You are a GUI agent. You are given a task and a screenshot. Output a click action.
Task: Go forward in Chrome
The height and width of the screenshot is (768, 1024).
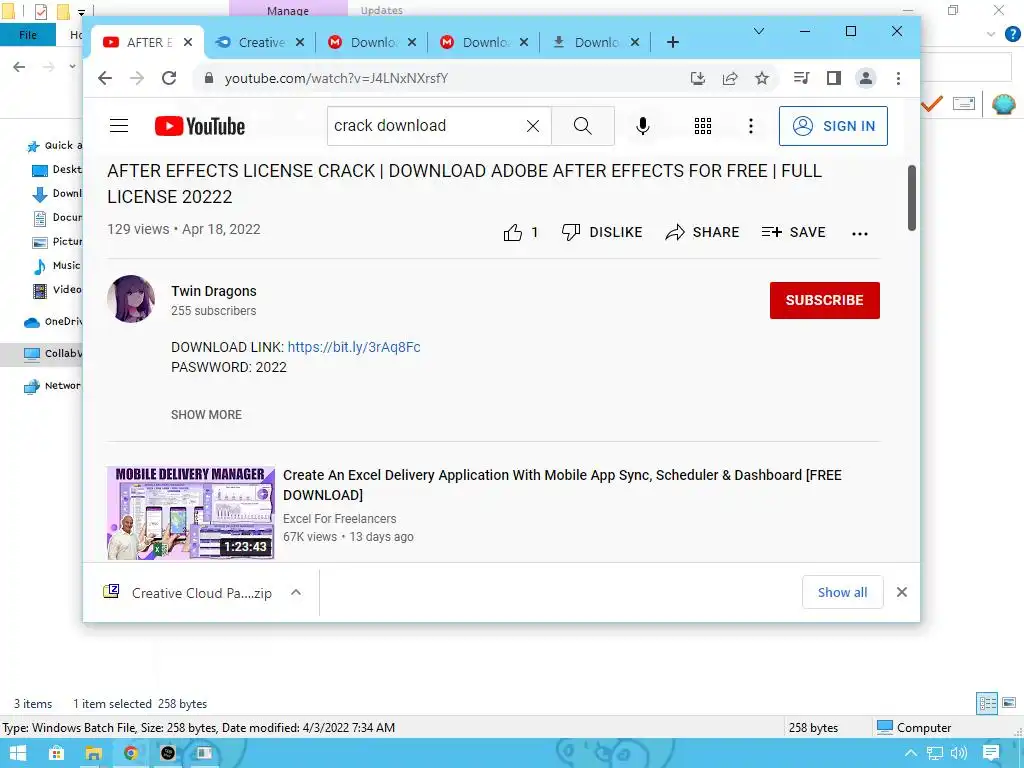click(137, 78)
